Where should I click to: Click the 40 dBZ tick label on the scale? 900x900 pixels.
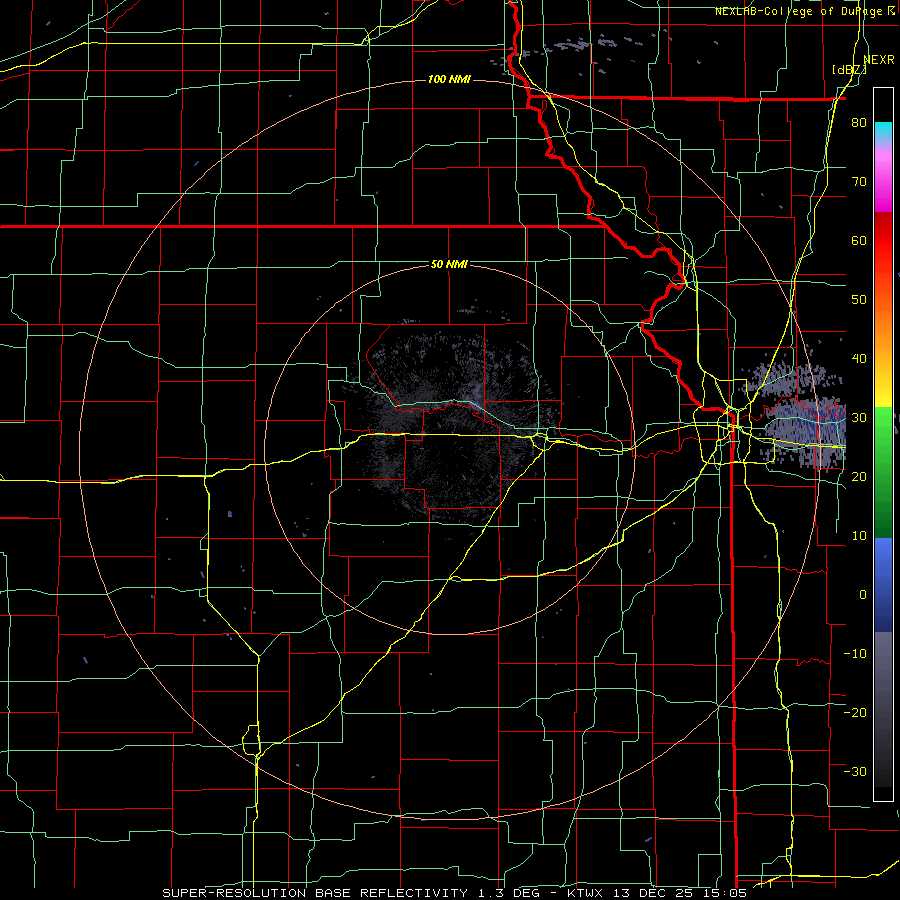[x=859, y=359]
